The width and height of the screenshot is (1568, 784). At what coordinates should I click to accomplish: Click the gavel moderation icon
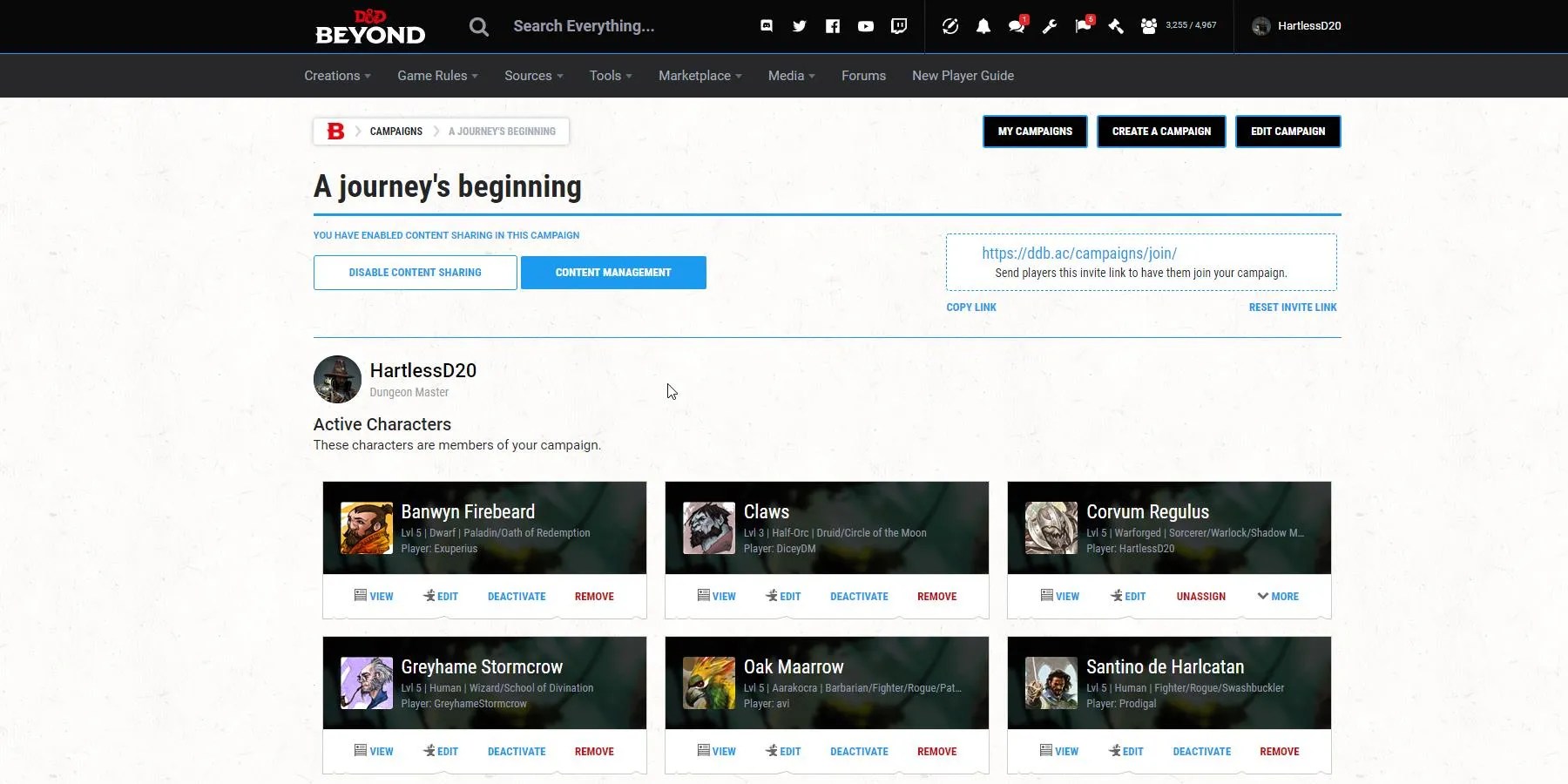pos(1116,26)
